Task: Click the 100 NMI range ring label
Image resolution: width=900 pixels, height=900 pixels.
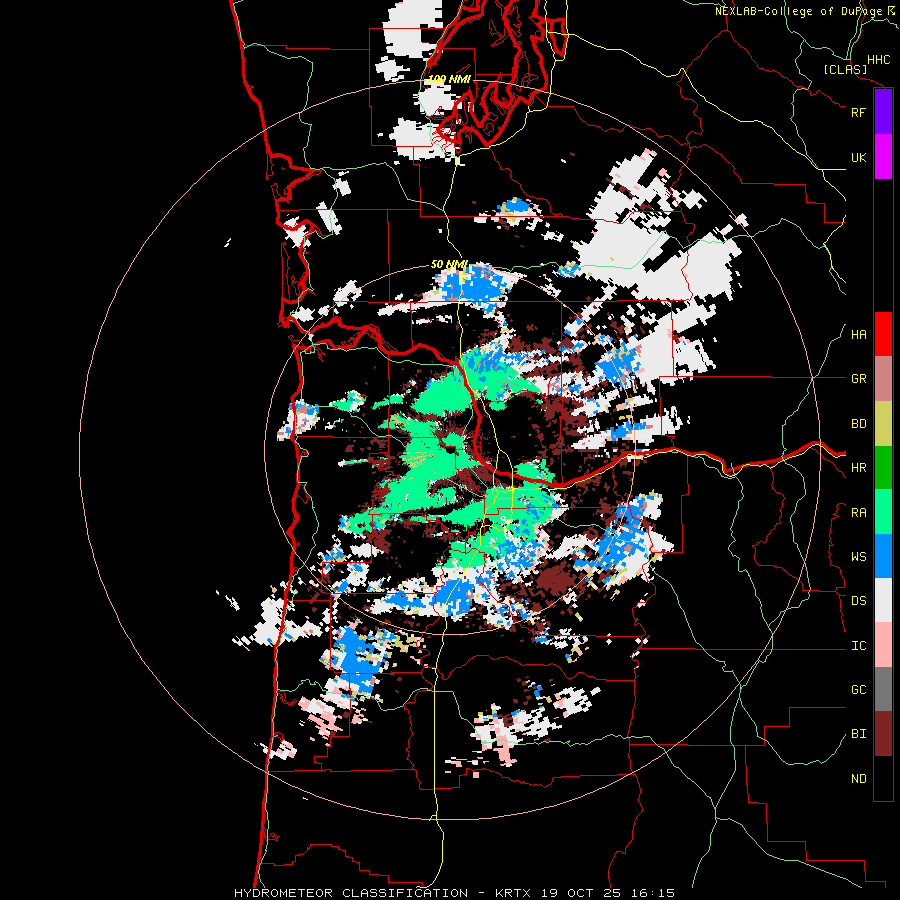Action: 449,79
